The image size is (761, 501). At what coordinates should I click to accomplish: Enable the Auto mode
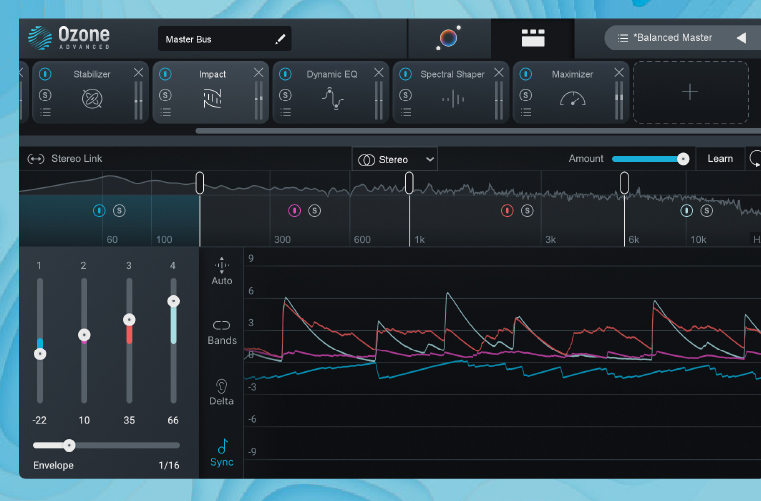click(222, 271)
